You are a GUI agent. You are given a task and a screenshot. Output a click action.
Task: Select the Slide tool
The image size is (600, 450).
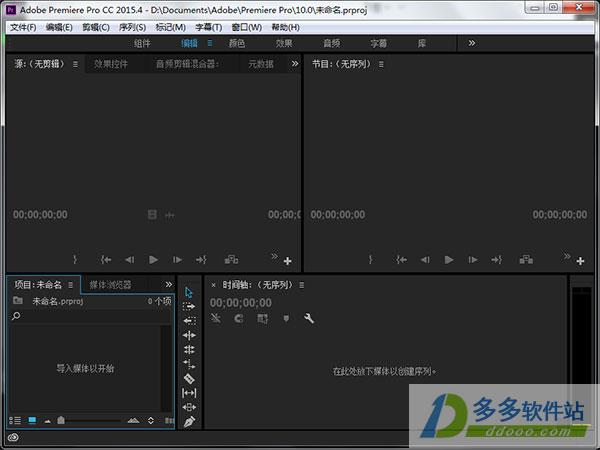pyautogui.click(x=189, y=407)
